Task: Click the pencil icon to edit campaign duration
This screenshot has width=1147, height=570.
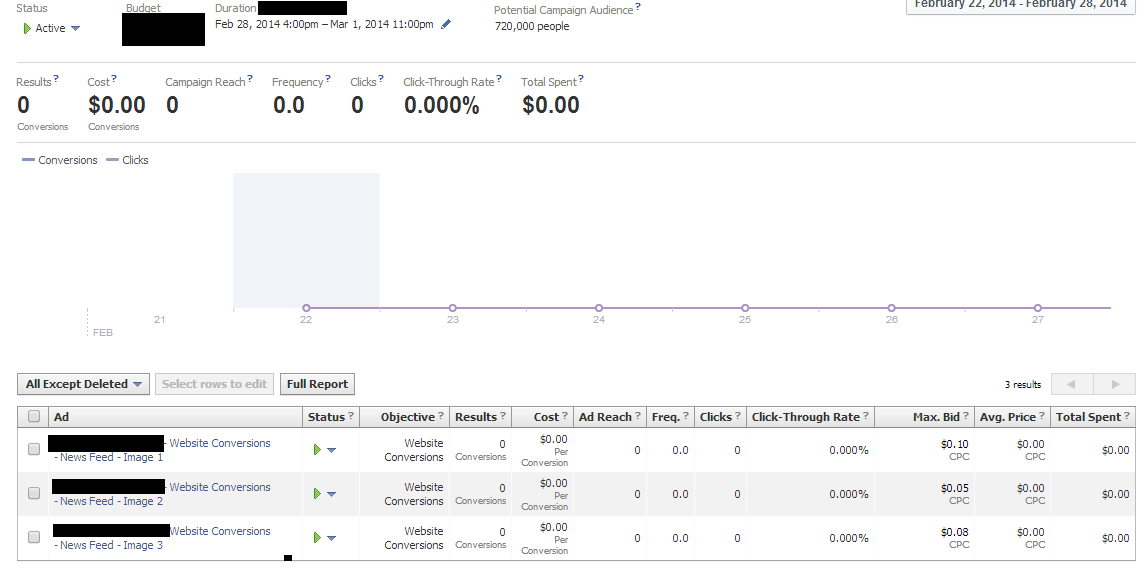Action: click(x=446, y=24)
